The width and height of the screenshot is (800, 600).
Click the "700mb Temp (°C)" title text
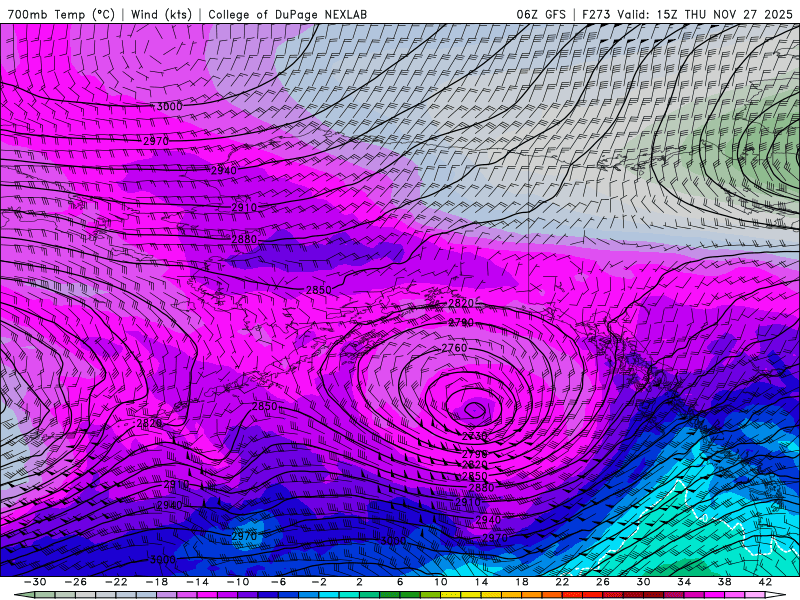point(61,14)
